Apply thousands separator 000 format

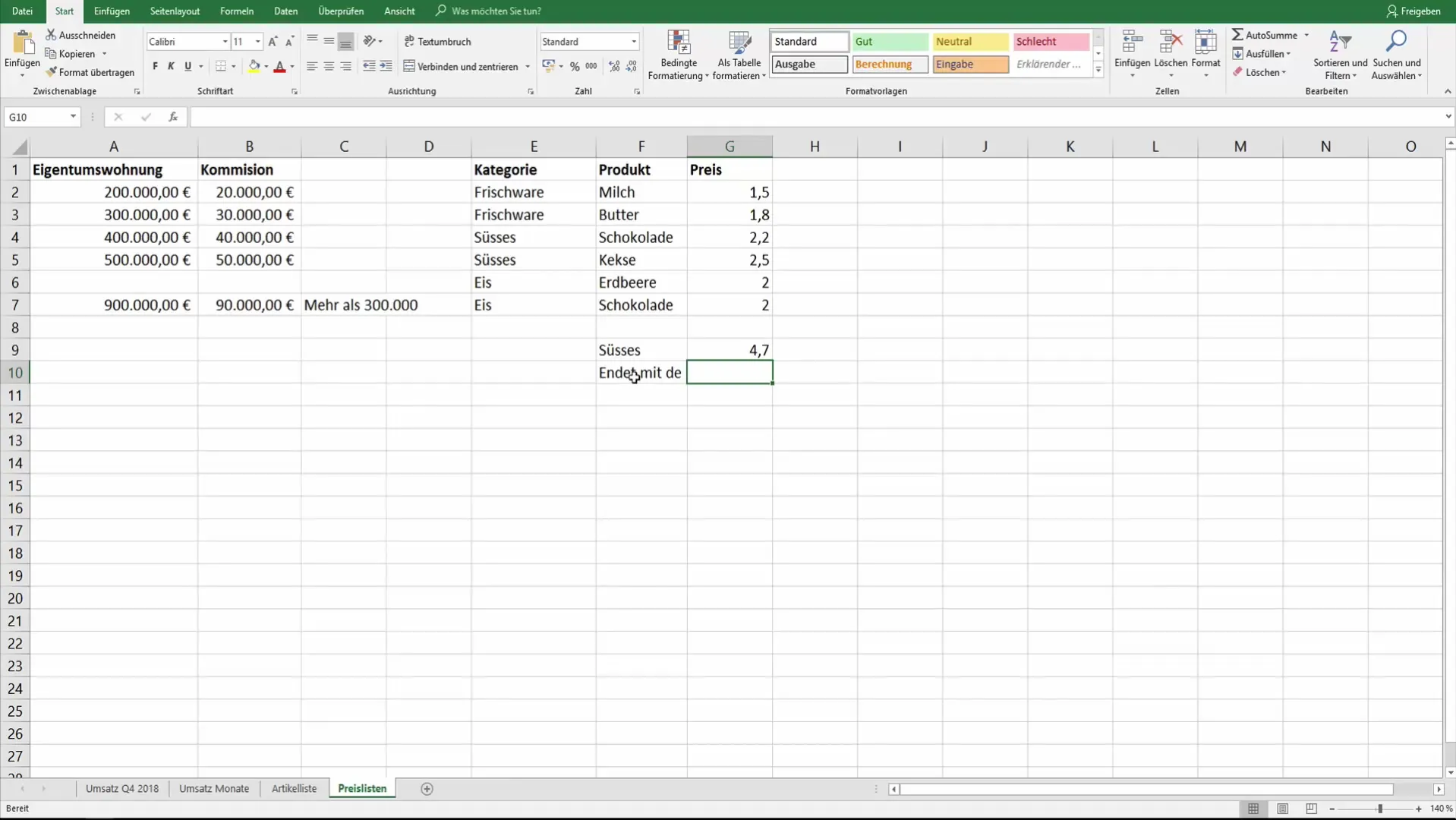click(x=591, y=67)
